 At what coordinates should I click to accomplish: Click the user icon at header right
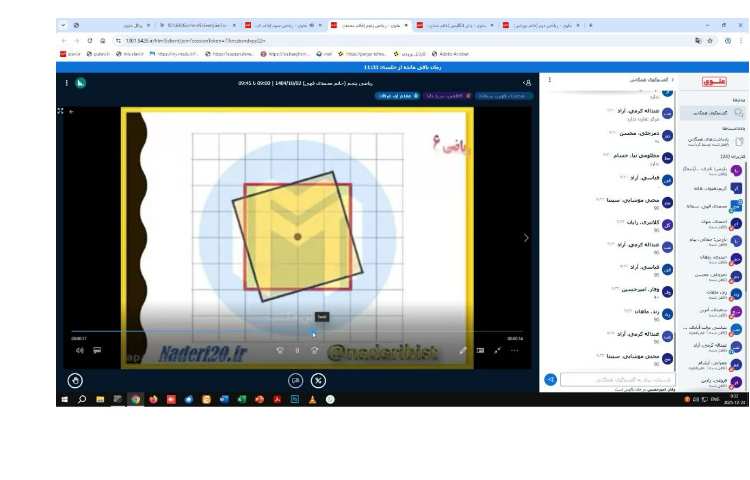click(x=527, y=82)
